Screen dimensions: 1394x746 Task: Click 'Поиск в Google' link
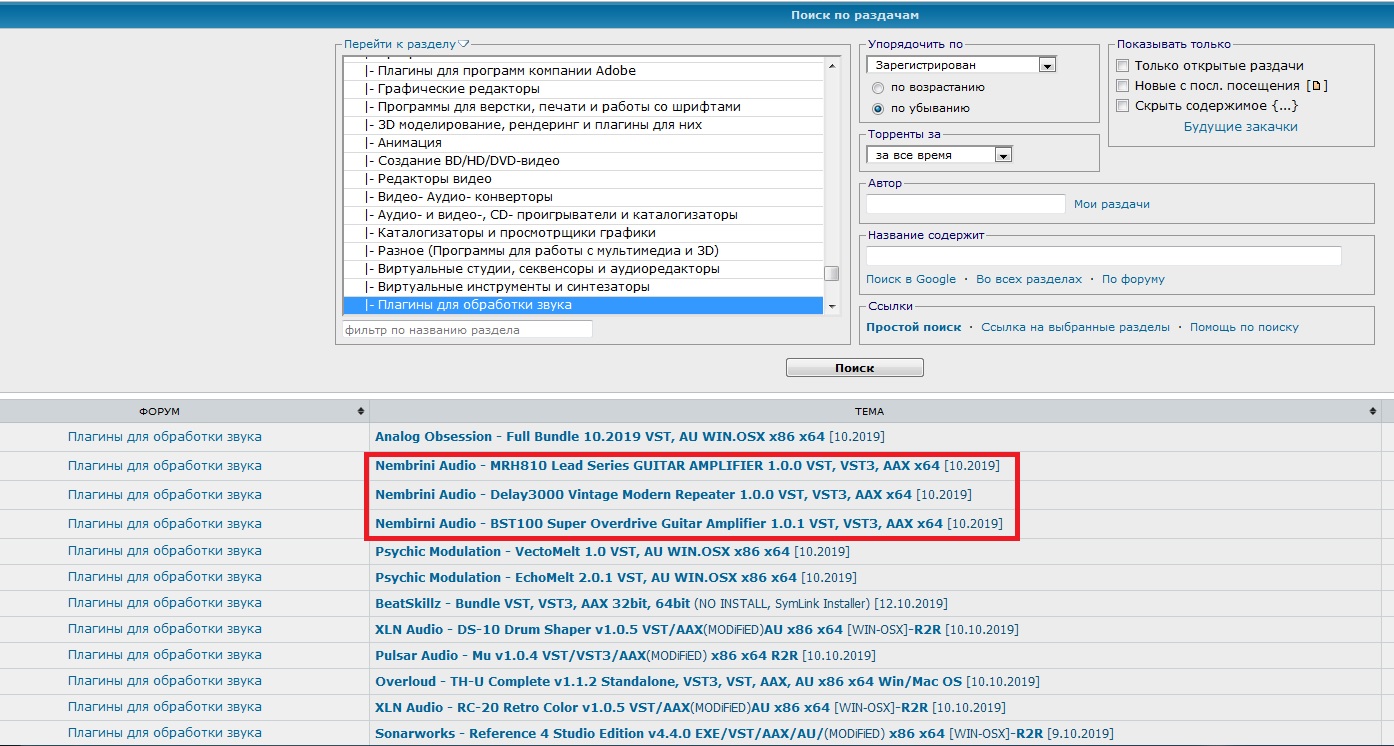tap(911, 280)
